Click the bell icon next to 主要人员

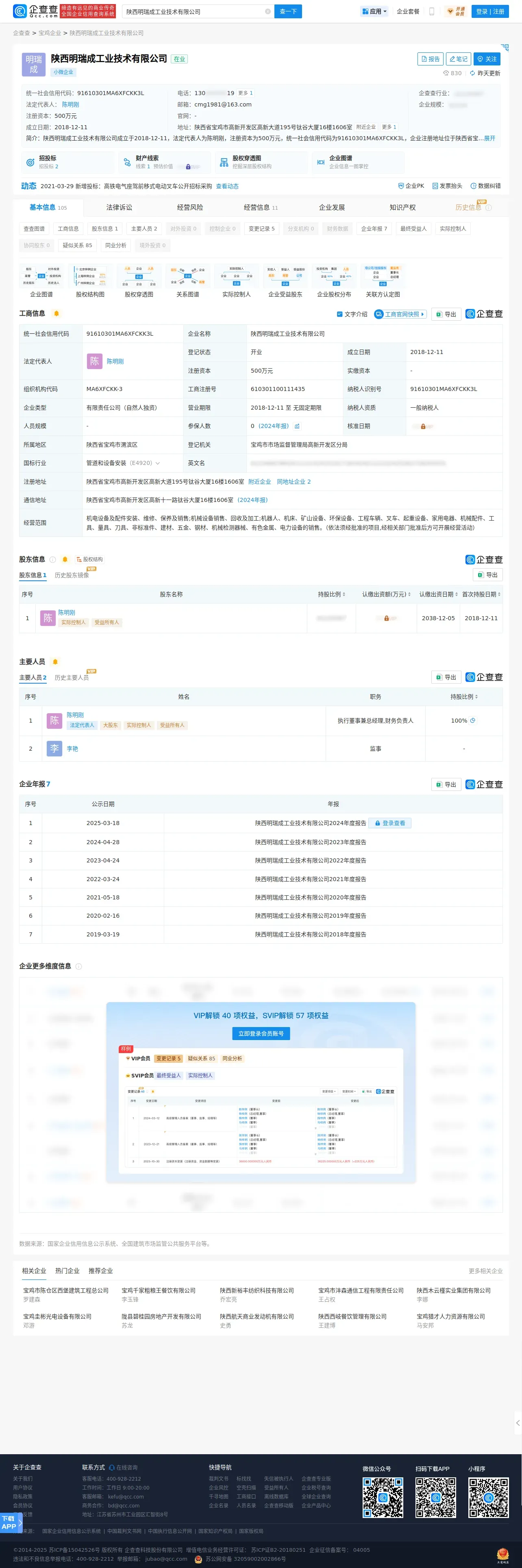pyautogui.click(x=55, y=662)
